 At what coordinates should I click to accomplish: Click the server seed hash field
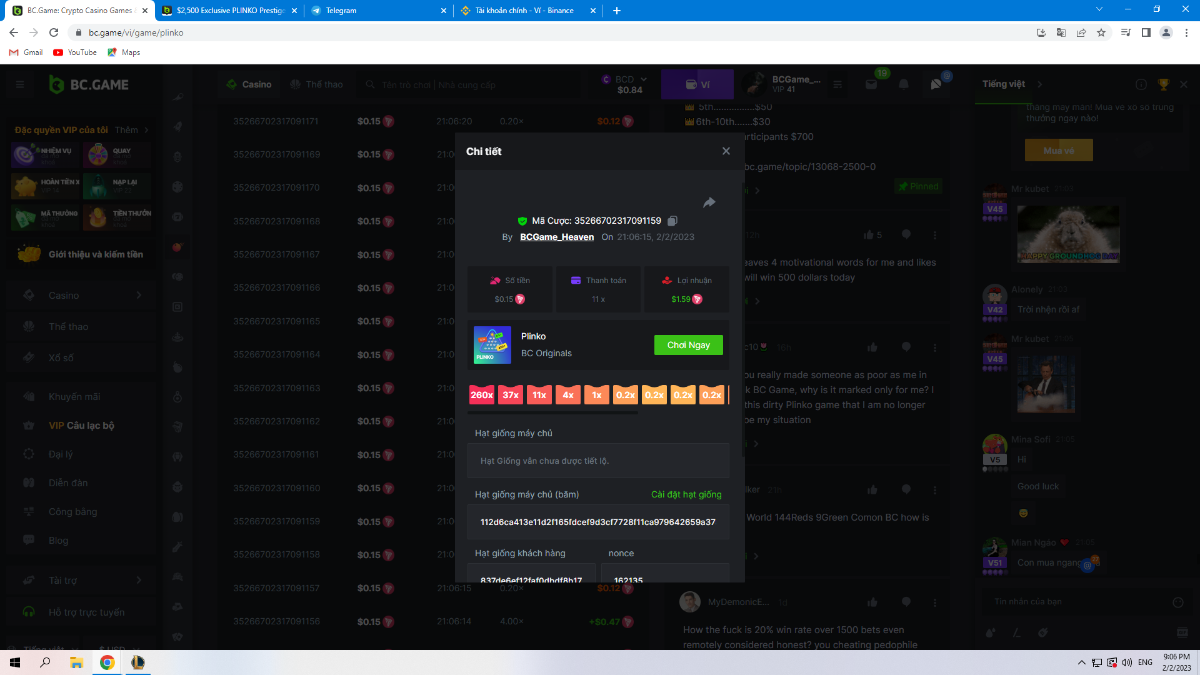[x=598, y=522]
